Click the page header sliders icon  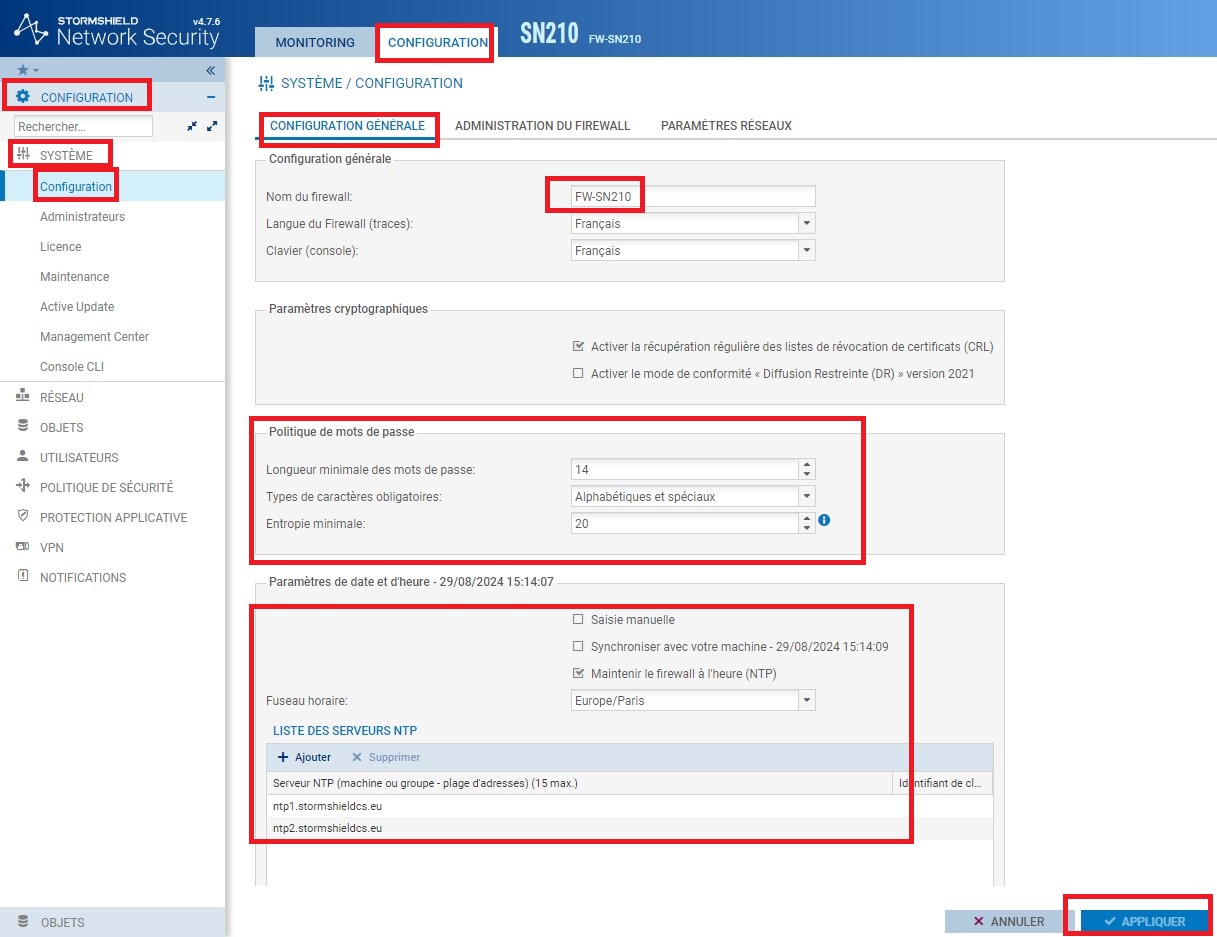(266, 83)
